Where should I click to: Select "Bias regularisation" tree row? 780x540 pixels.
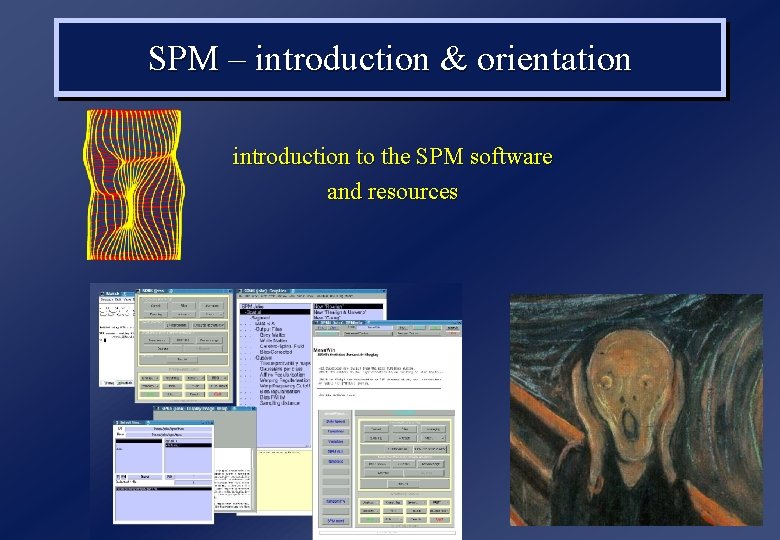[279, 392]
